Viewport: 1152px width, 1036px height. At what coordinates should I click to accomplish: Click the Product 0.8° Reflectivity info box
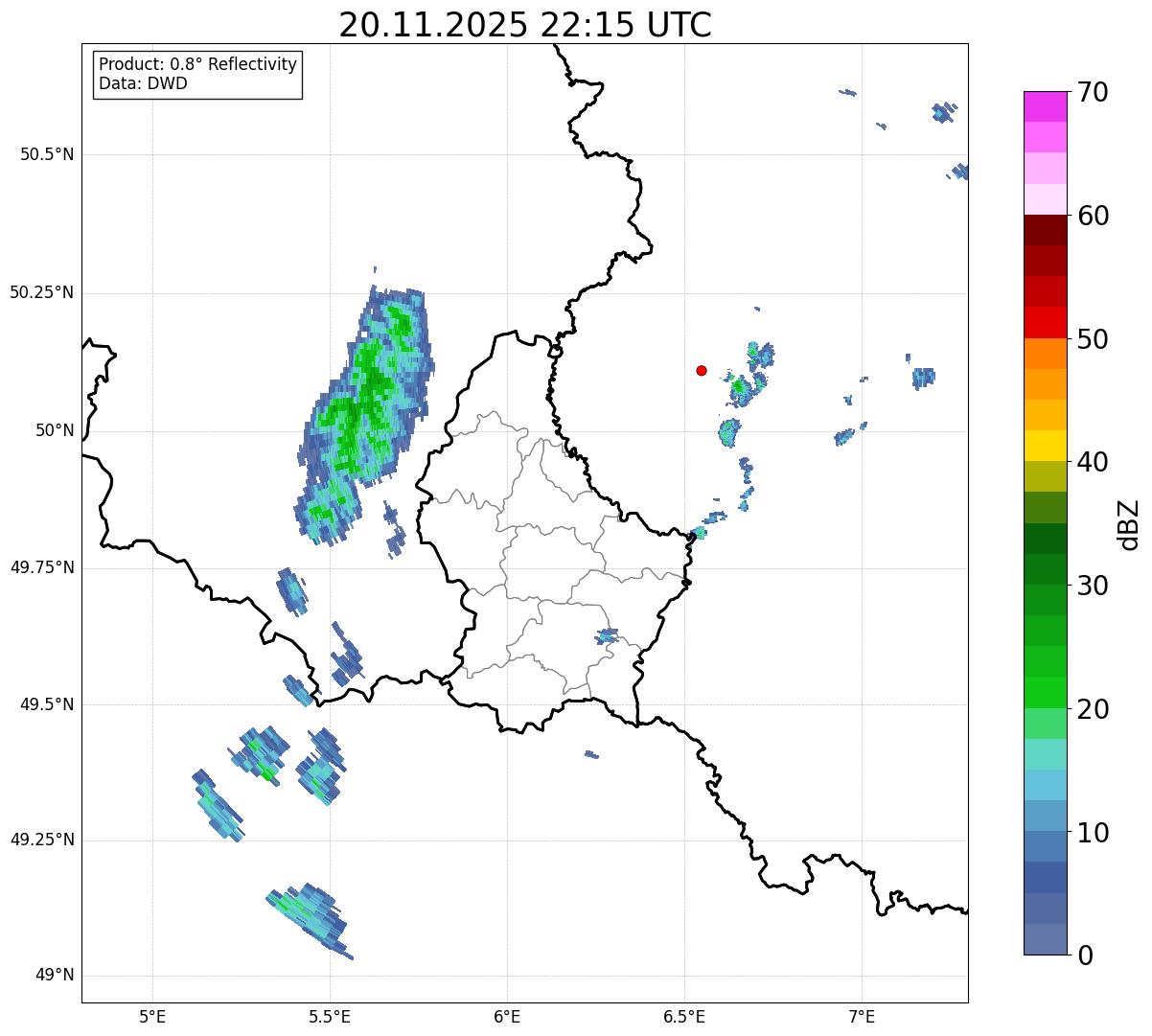coord(197,75)
